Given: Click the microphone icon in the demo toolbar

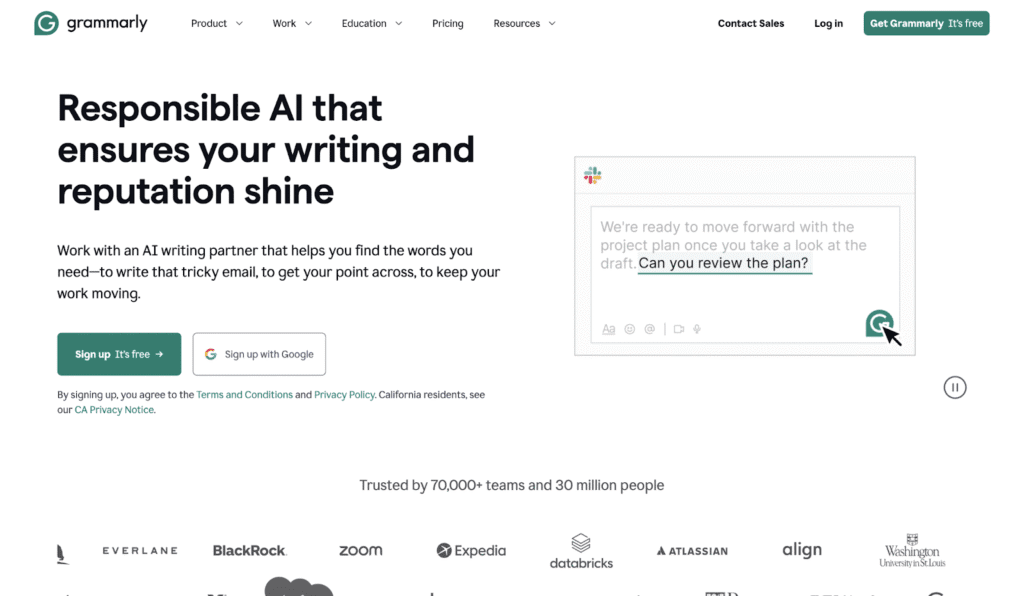Looking at the screenshot, I should point(698,329).
